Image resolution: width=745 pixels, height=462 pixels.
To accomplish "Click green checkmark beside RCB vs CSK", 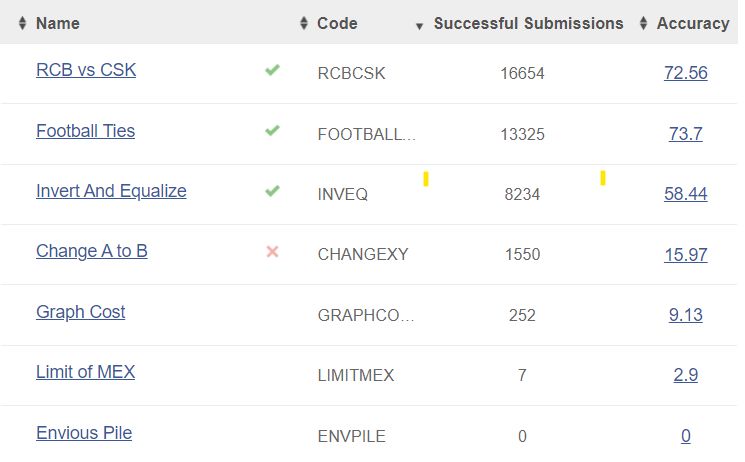I will [272, 70].
